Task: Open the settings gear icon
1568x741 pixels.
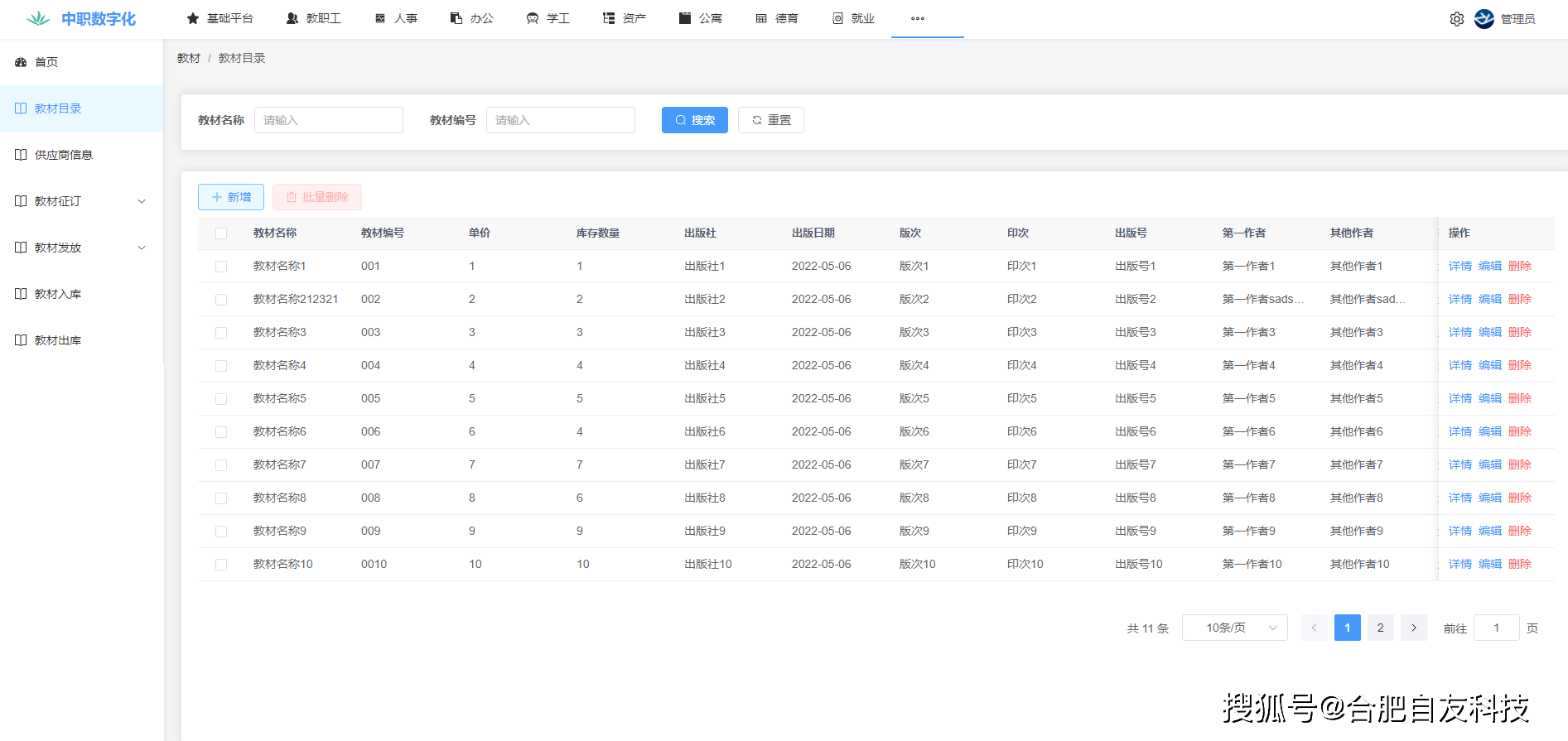Action: tap(1457, 19)
